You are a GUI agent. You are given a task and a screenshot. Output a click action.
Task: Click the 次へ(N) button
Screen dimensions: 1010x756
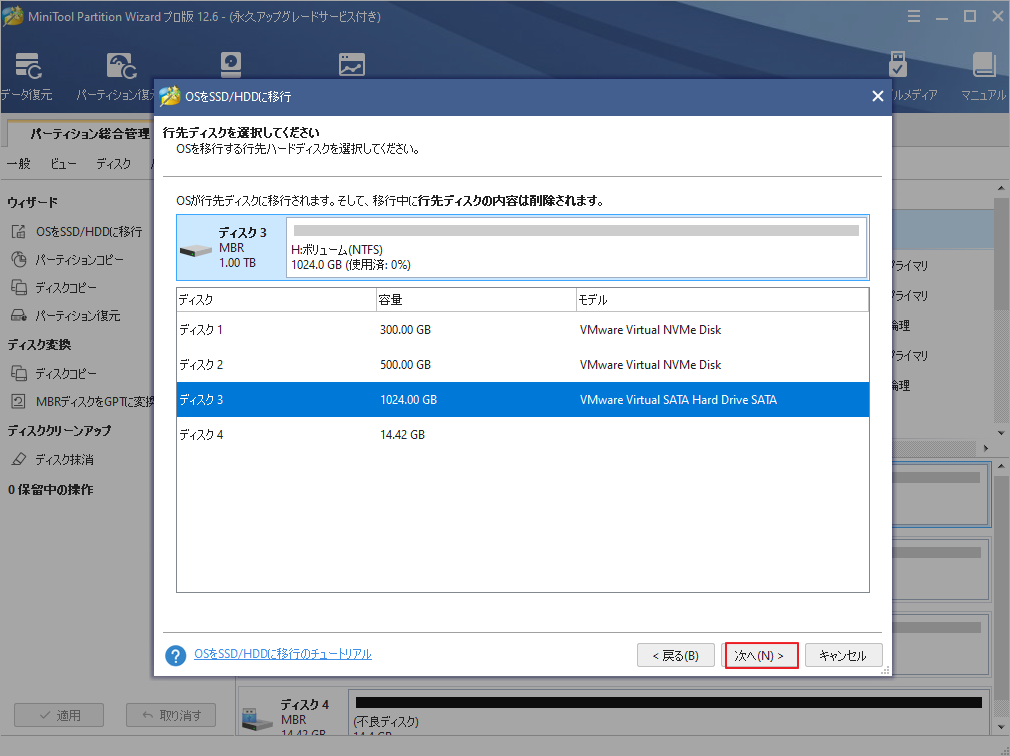point(761,656)
